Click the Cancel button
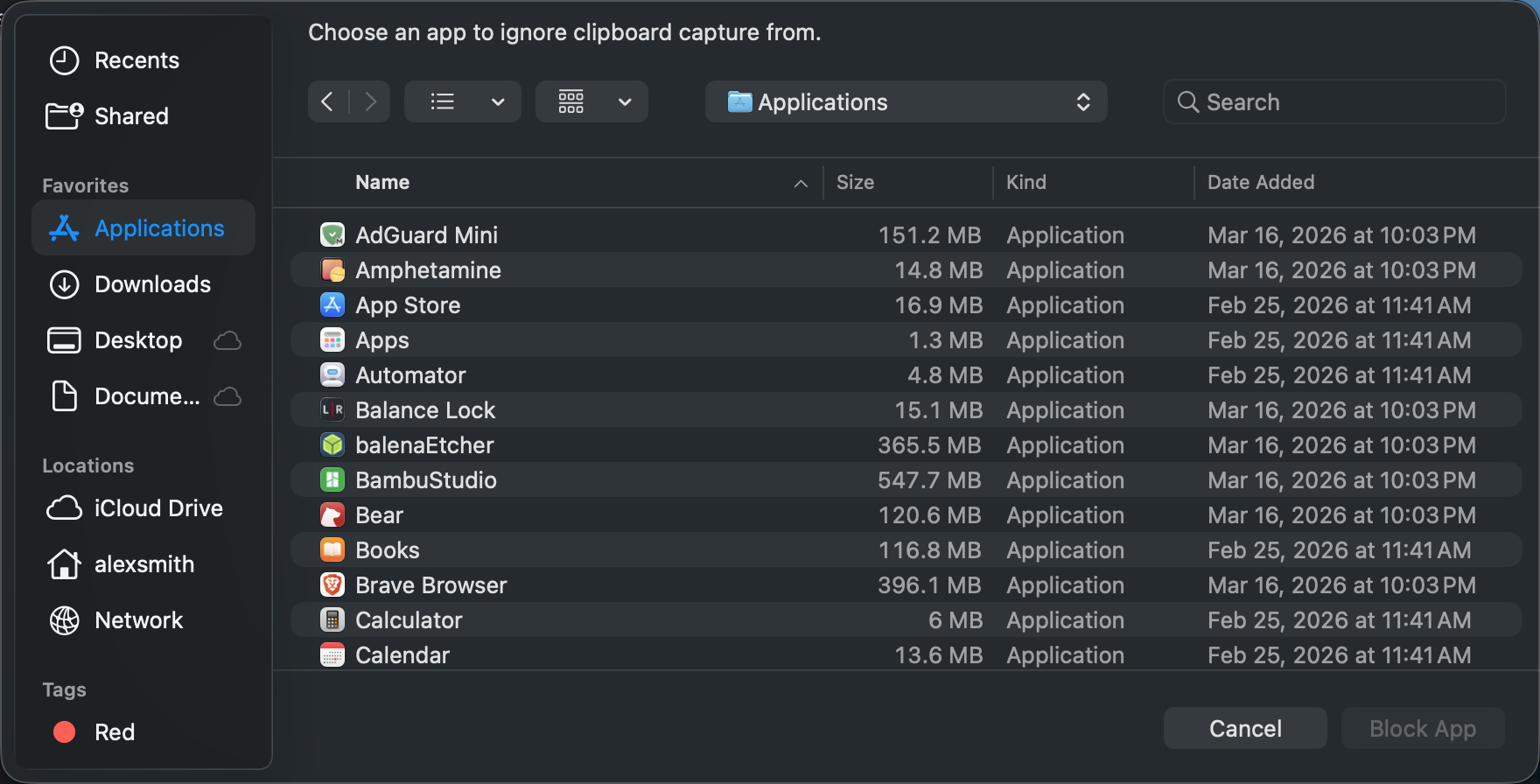The height and width of the screenshot is (784, 1540). click(1245, 728)
